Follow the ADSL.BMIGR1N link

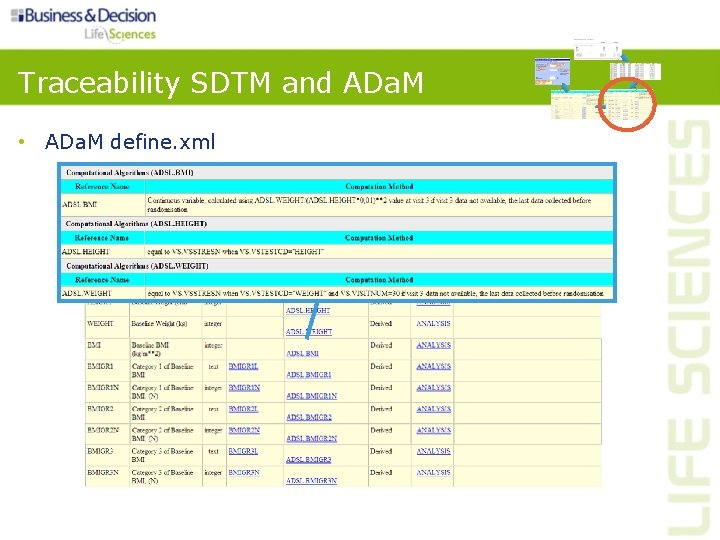point(311,396)
